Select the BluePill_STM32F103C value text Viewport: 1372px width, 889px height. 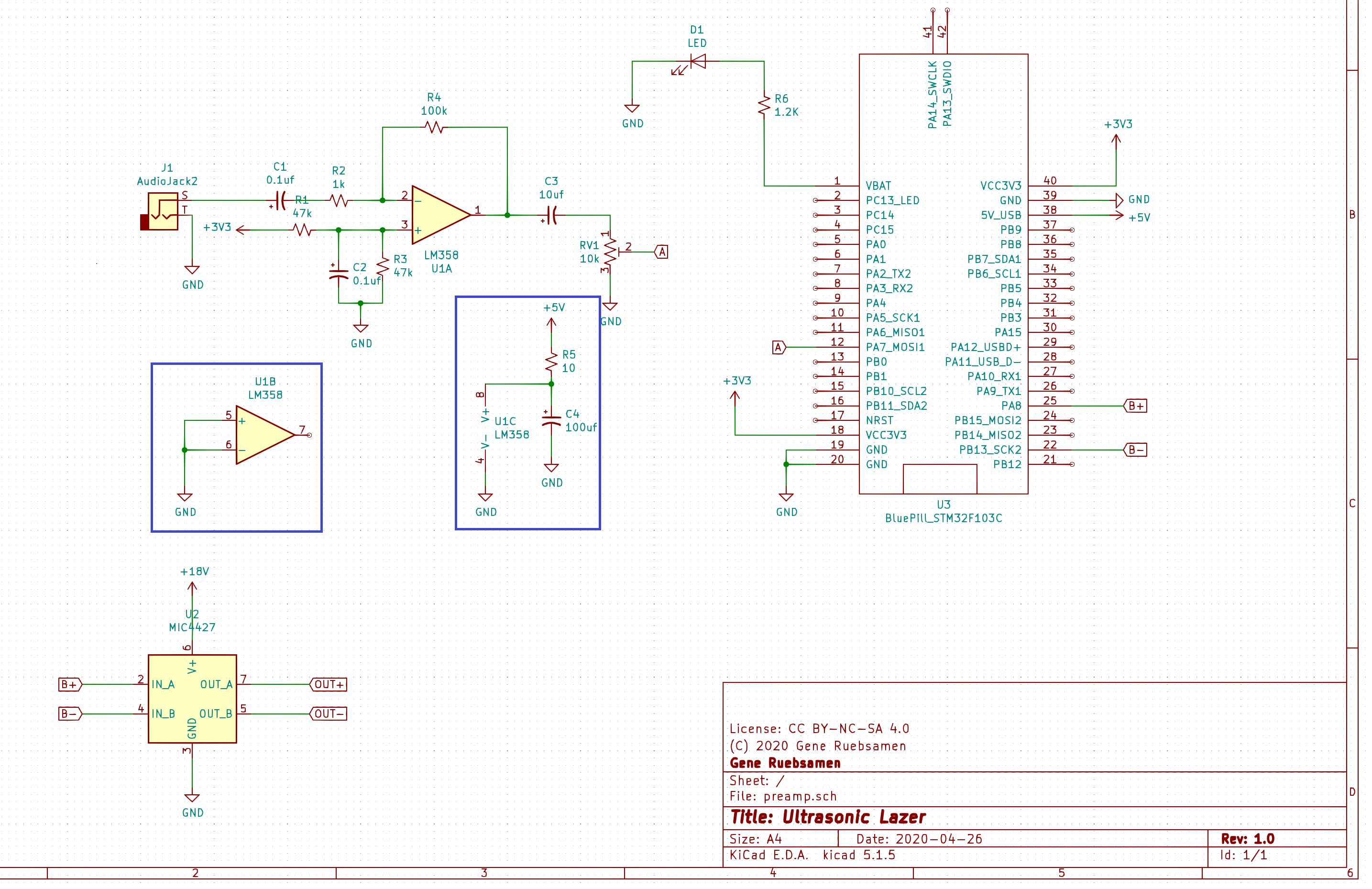[x=944, y=519]
